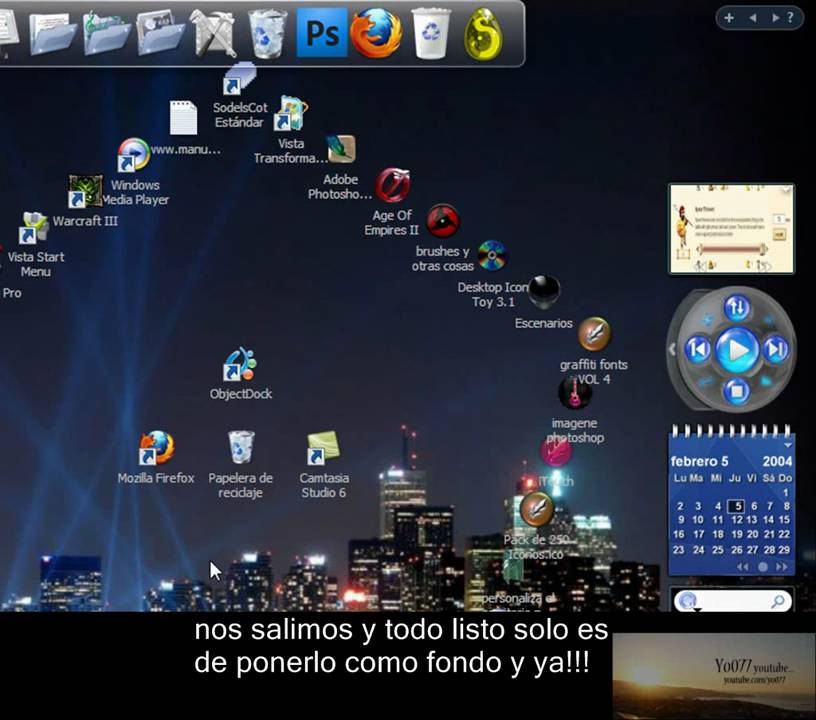816x720 pixels.
Task: Select day 14 in the calendar
Action: tap(768, 520)
